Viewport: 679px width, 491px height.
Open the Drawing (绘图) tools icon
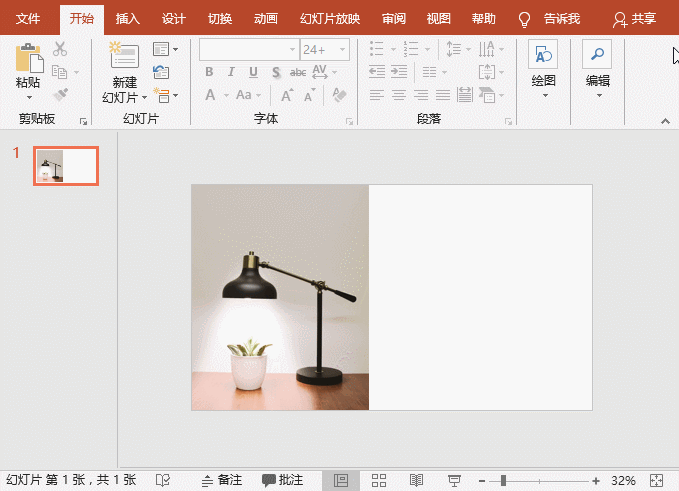[x=543, y=56]
